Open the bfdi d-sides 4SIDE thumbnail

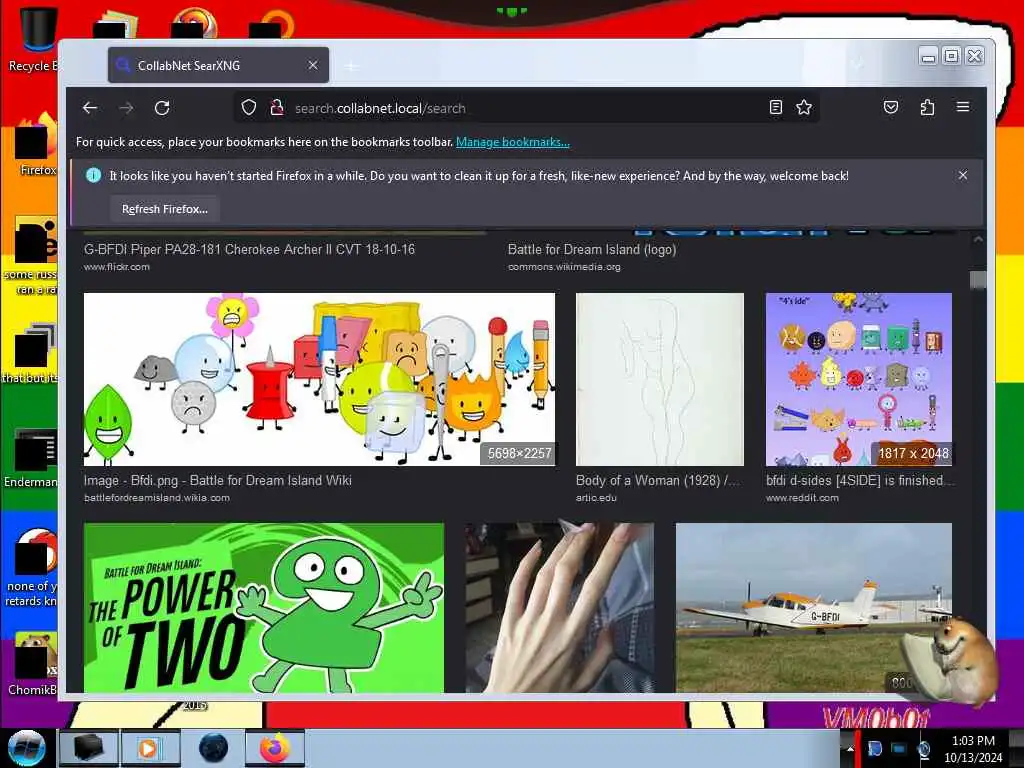859,379
